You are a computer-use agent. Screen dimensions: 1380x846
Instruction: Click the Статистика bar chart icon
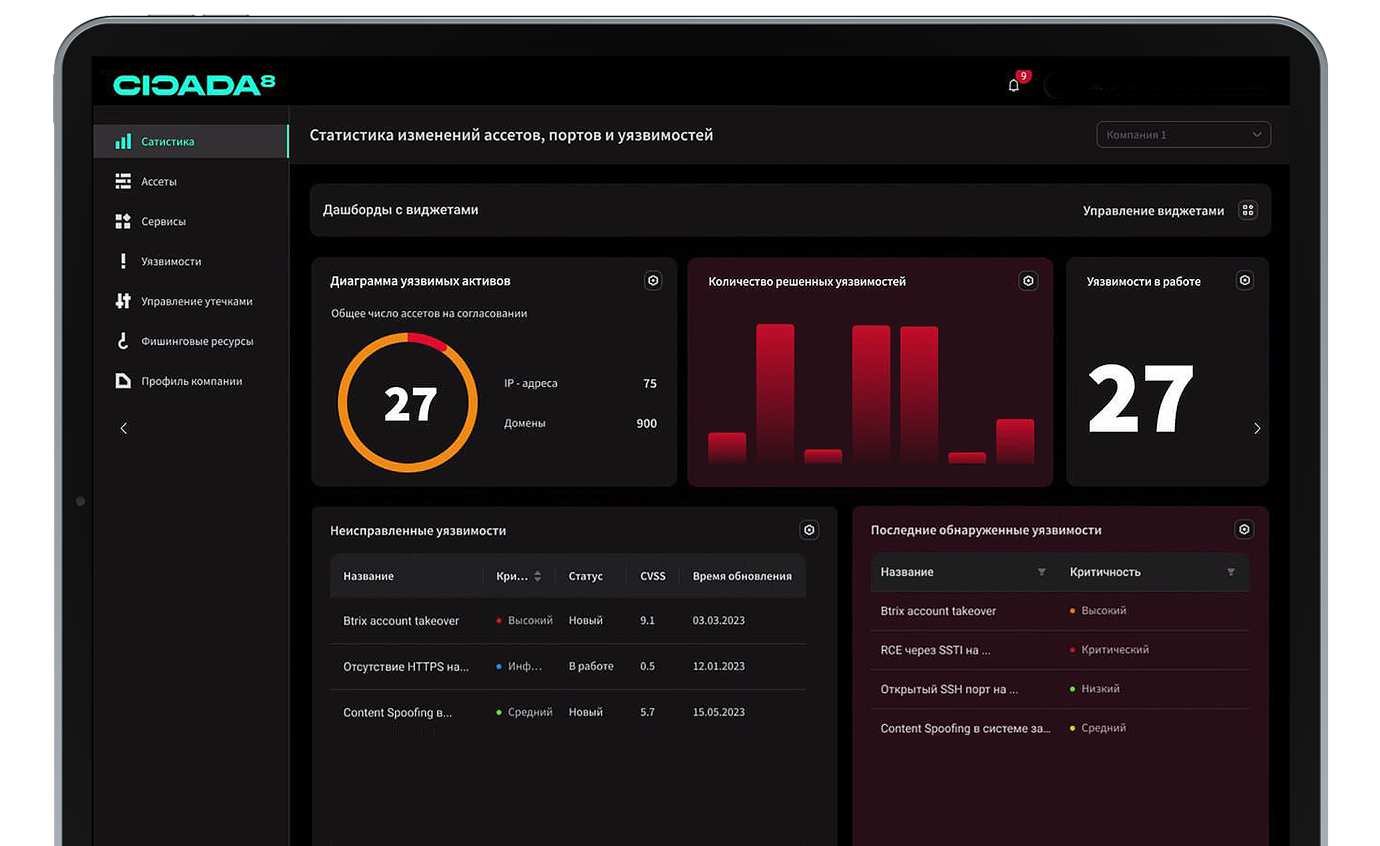123,142
